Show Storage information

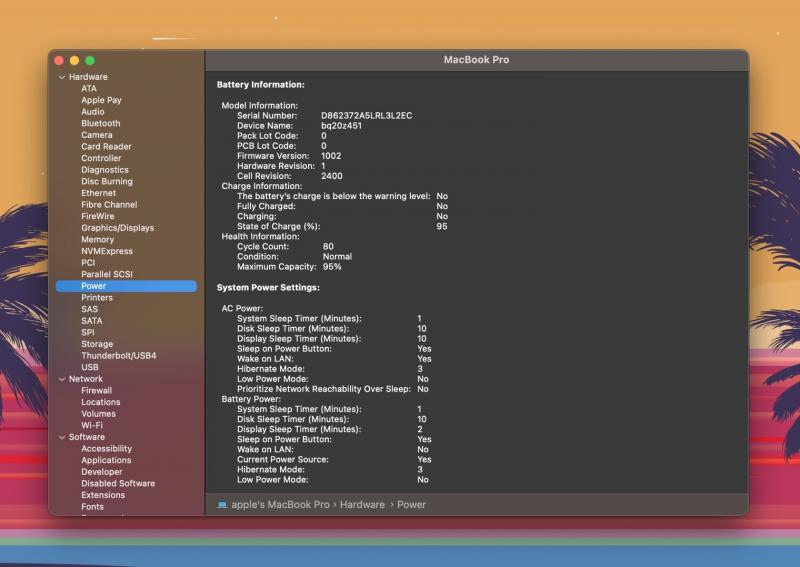(97, 344)
